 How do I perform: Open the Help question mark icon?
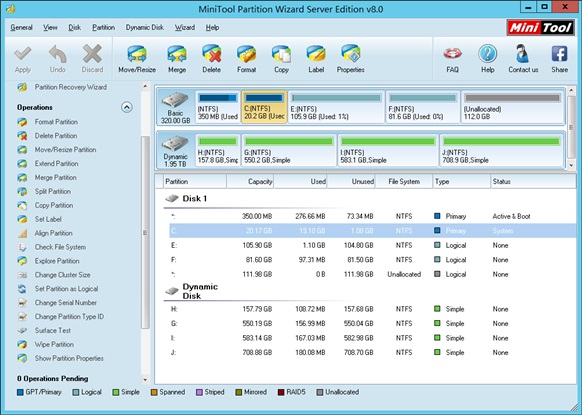click(487, 54)
